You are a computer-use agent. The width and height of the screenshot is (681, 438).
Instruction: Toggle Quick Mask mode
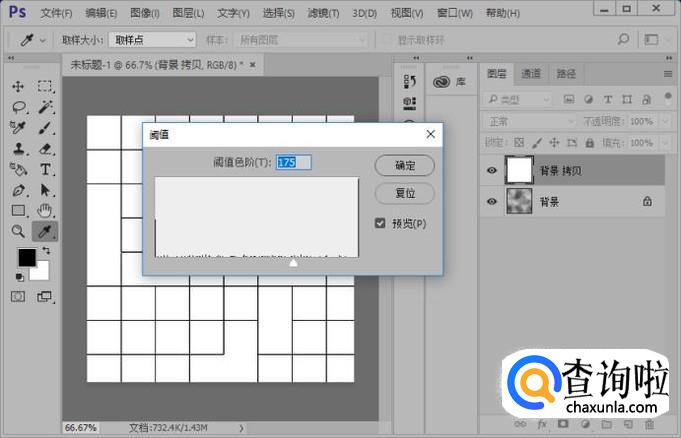[18, 297]
